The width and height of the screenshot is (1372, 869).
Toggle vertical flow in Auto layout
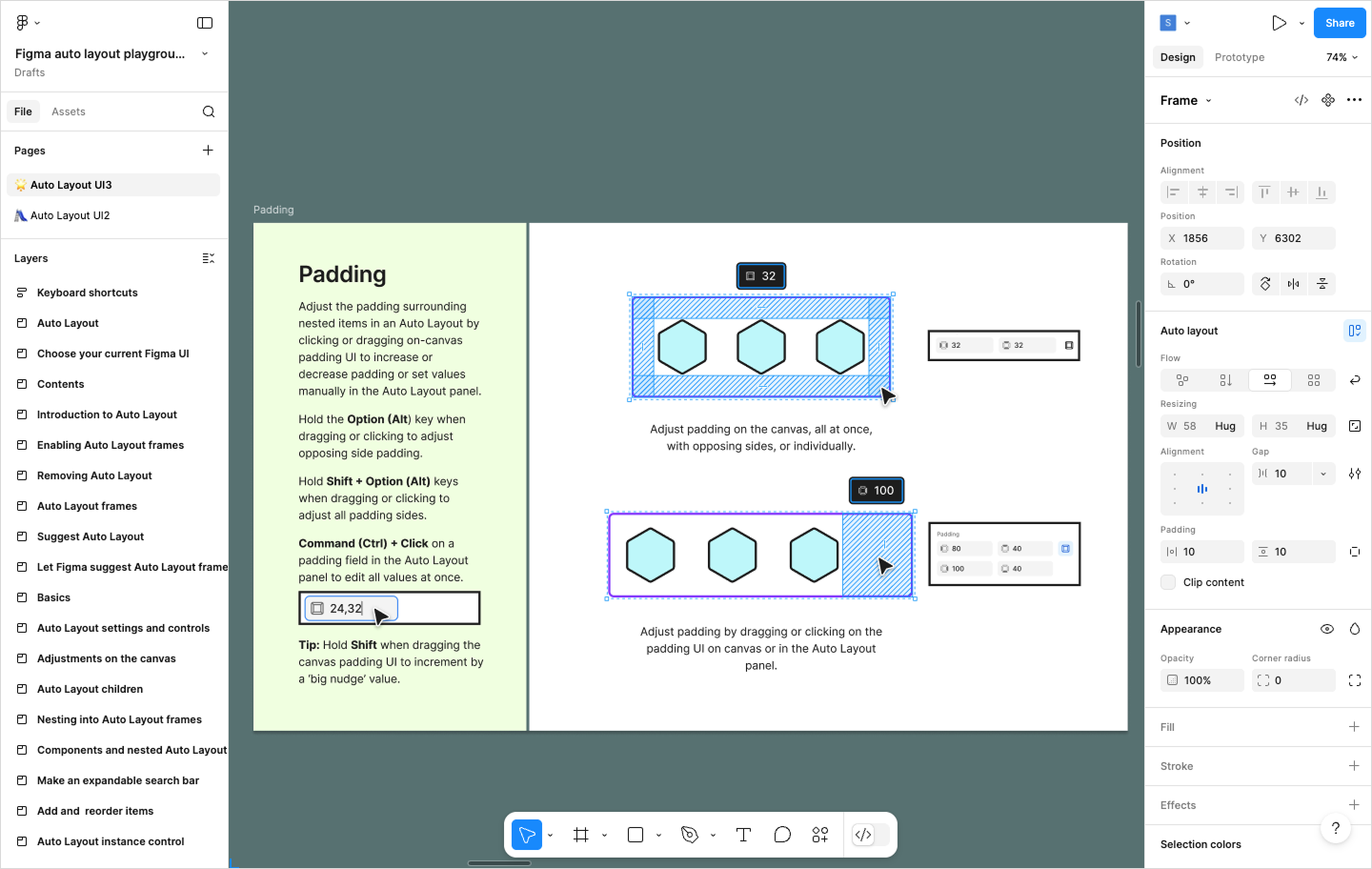point(1226,379)
